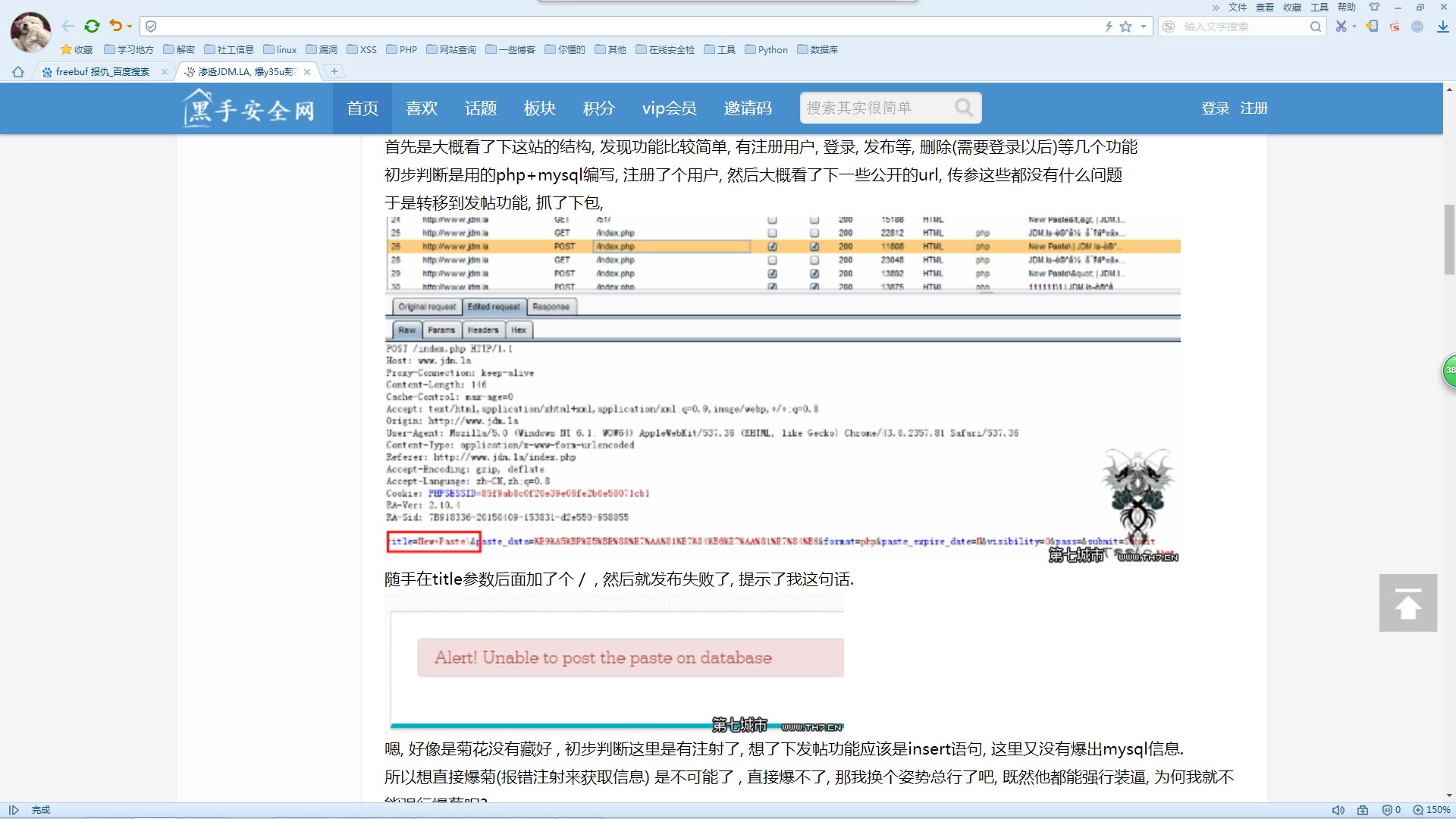
Task: Focus the 输入文字搜索 search box
Action: (x=1244, y=27)
